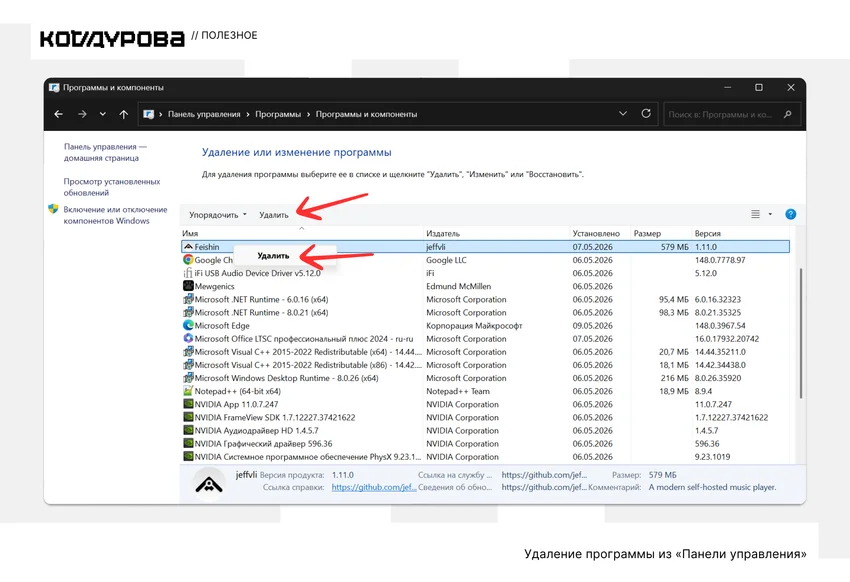The height and width of the screenshot is (582, 850).
Task: Sort by the 'Версия' column header
Action: 707,234
